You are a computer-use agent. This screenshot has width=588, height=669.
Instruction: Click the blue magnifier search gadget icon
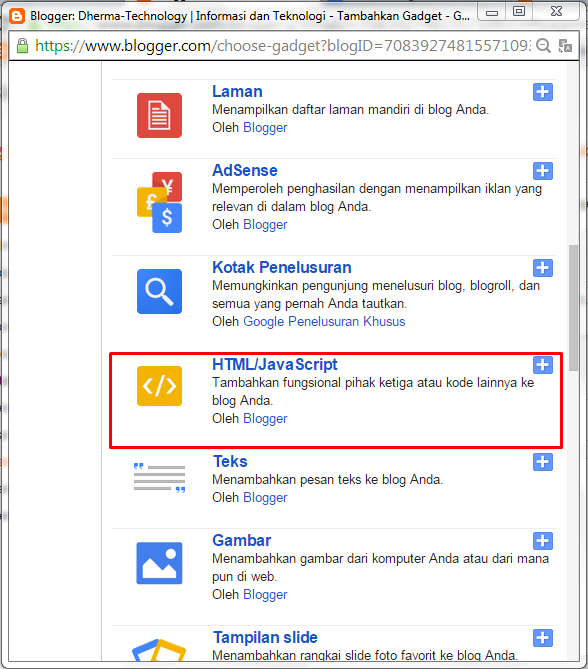[x=159, y=291]
